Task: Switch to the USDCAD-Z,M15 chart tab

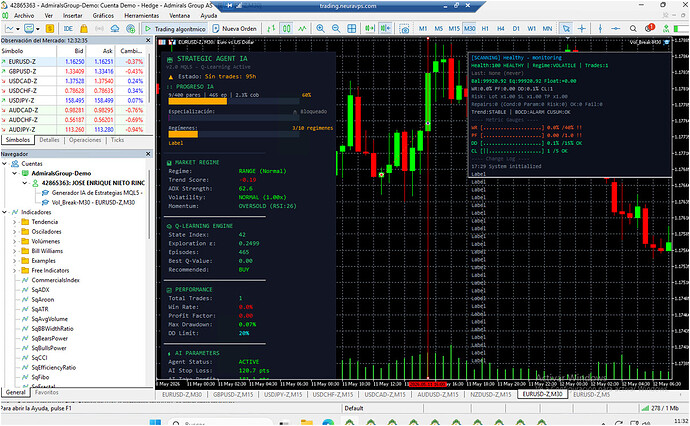Action: coord(385,395)
